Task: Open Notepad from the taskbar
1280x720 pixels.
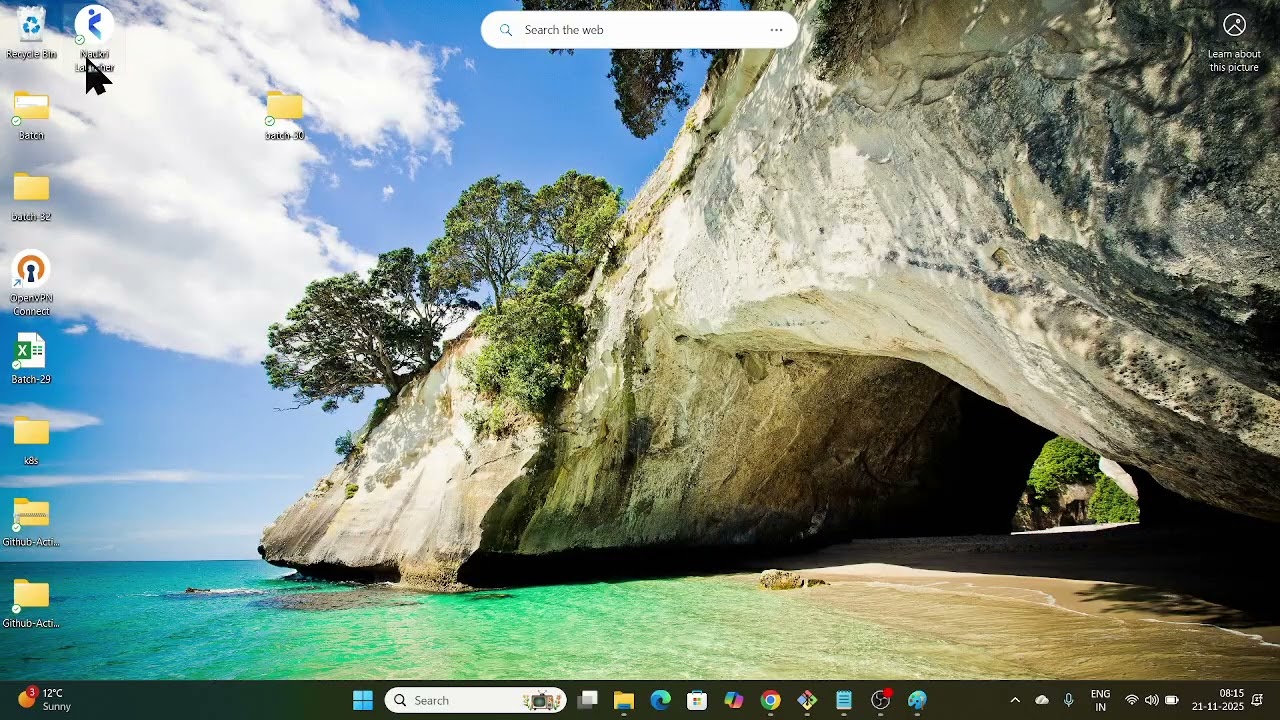Action: (x=844, y=700)
